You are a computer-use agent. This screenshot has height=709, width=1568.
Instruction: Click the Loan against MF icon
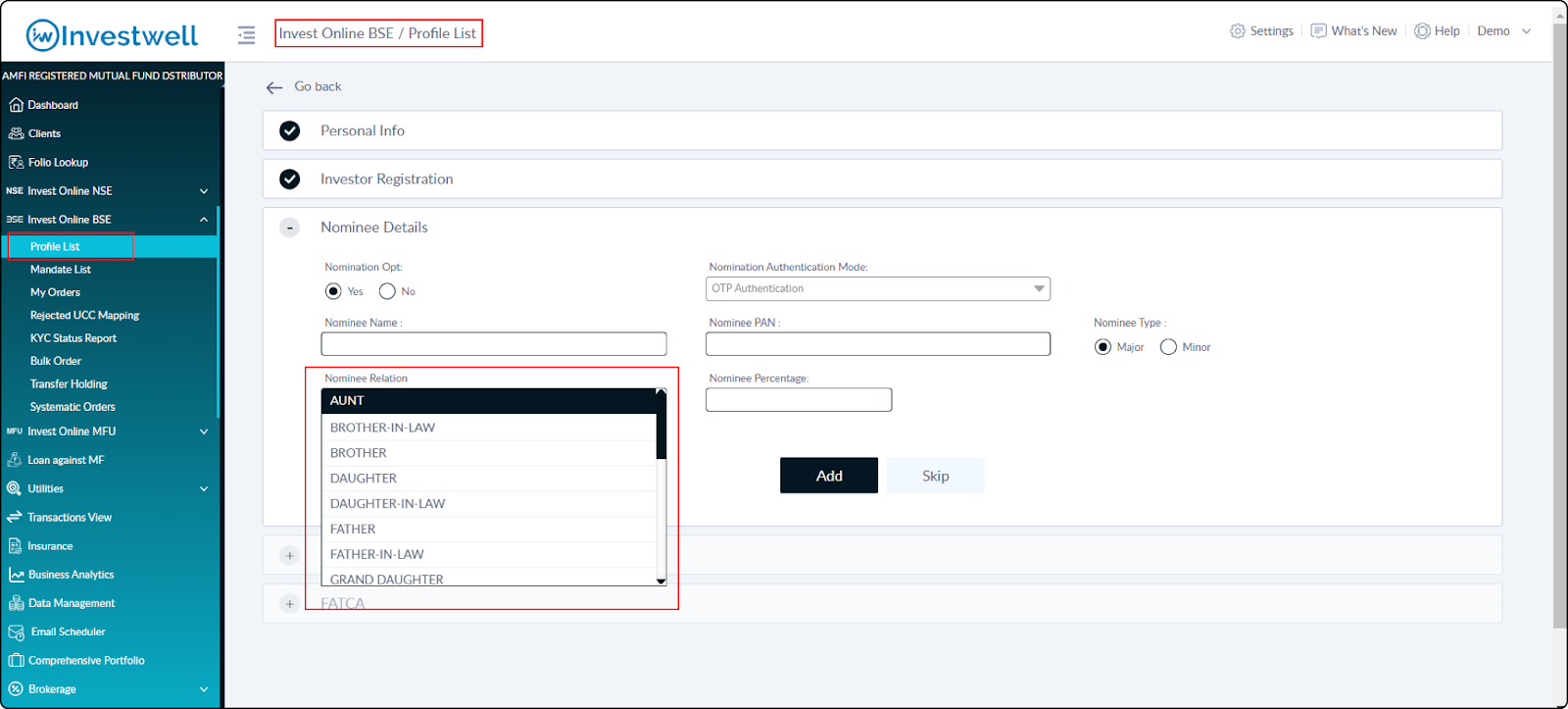point(15,460)
